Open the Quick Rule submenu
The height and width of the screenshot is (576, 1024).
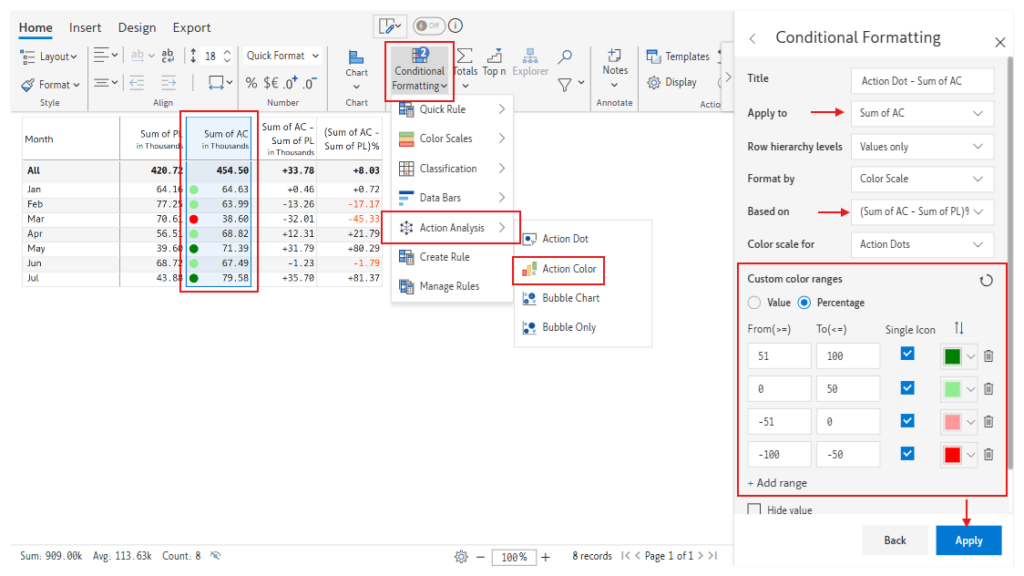pos(452,109)
